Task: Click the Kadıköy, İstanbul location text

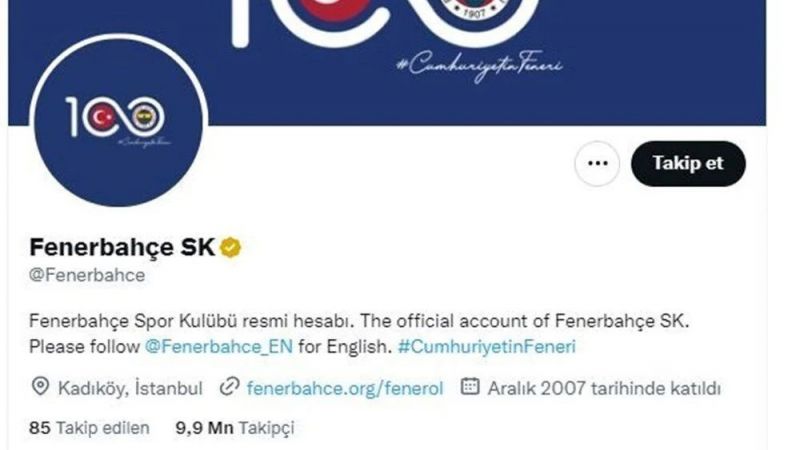Action: point(130,389)
